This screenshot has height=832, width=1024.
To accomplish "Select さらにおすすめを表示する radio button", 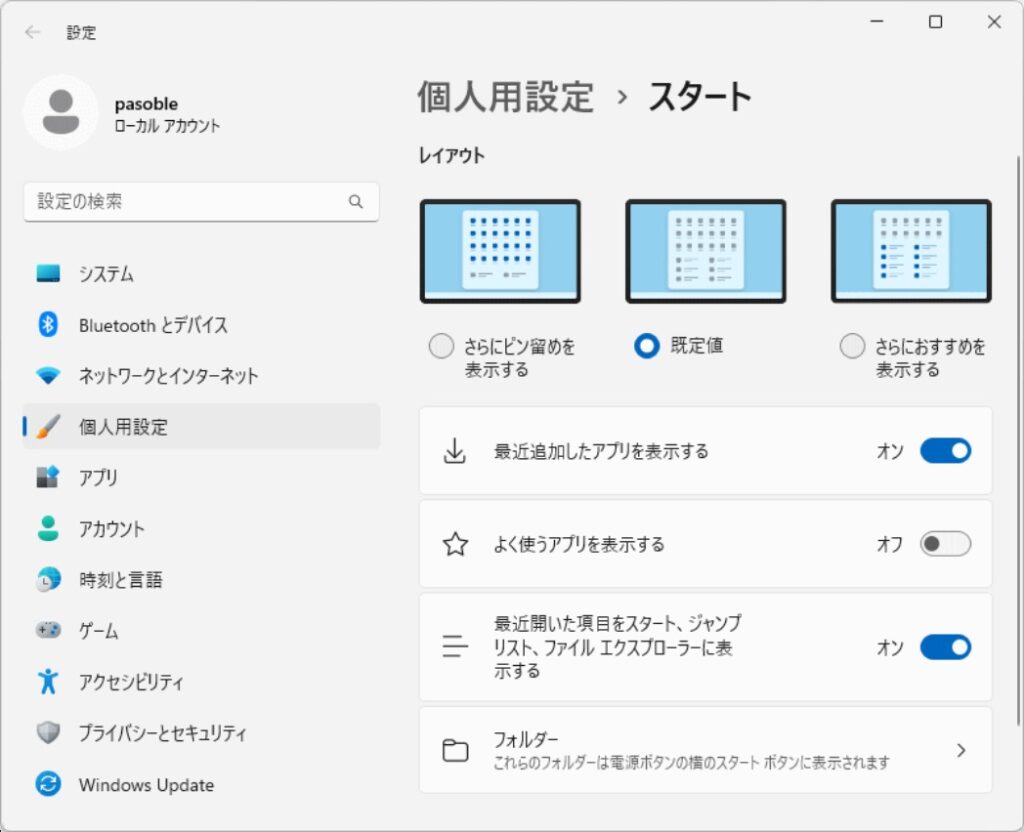I will click(852, 346).
